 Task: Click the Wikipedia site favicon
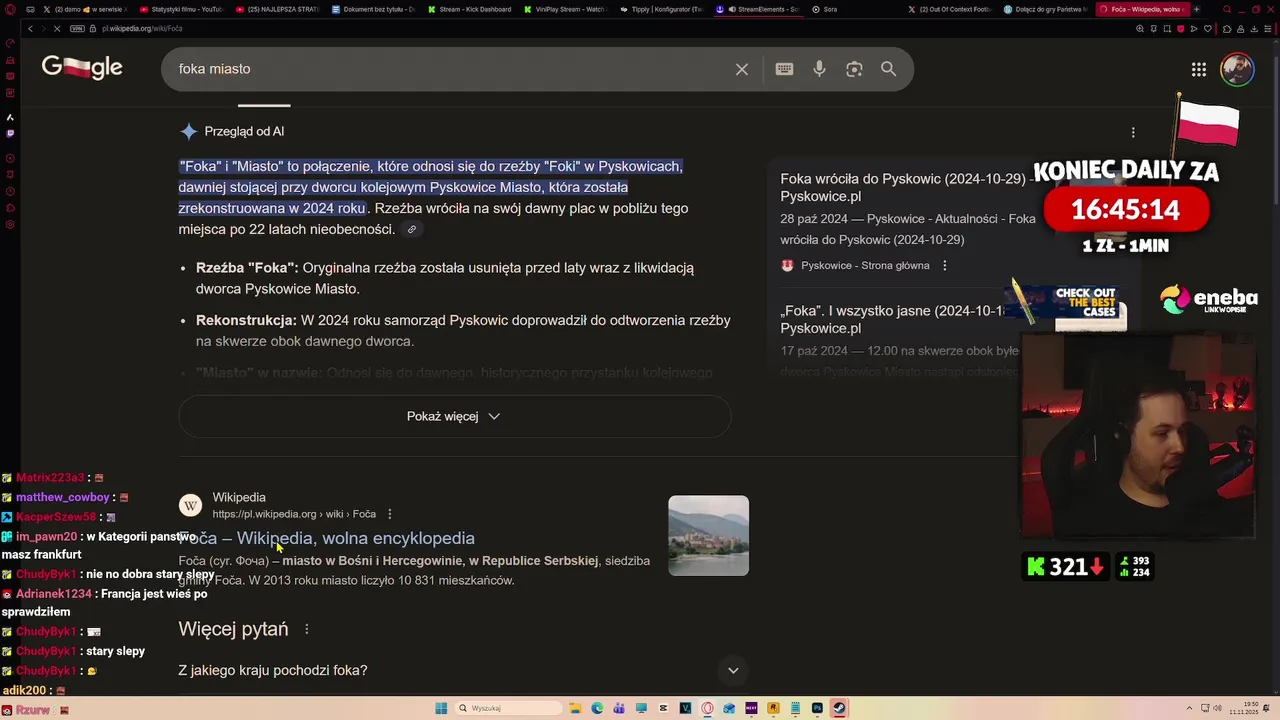[x=190, y=505]
